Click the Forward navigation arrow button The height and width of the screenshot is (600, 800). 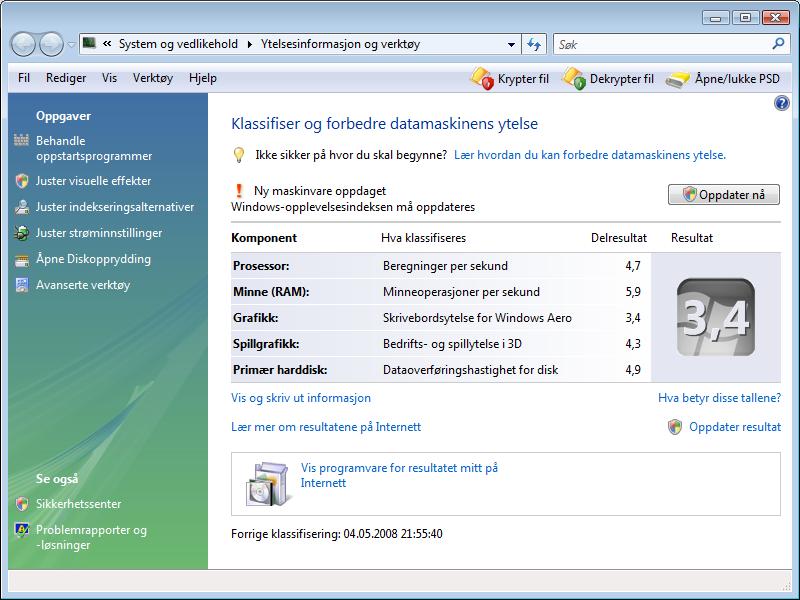tap(51, 44)
